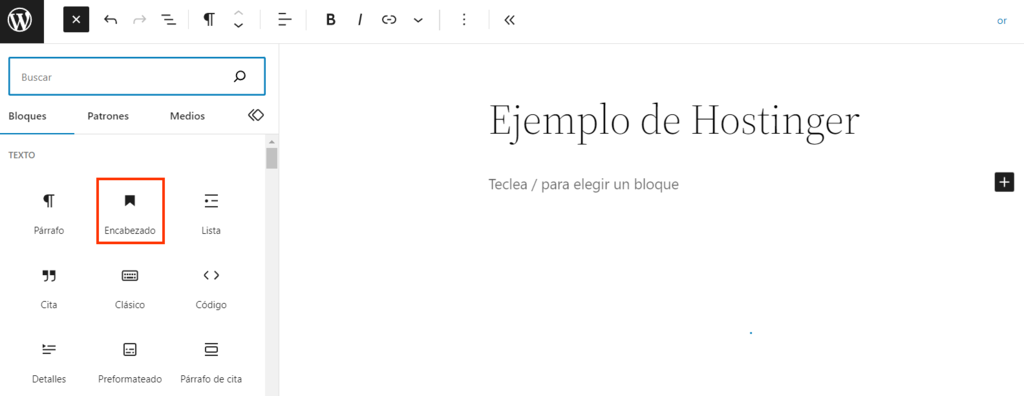
Task: Toggle bold formatting
Action: [330, 20]
